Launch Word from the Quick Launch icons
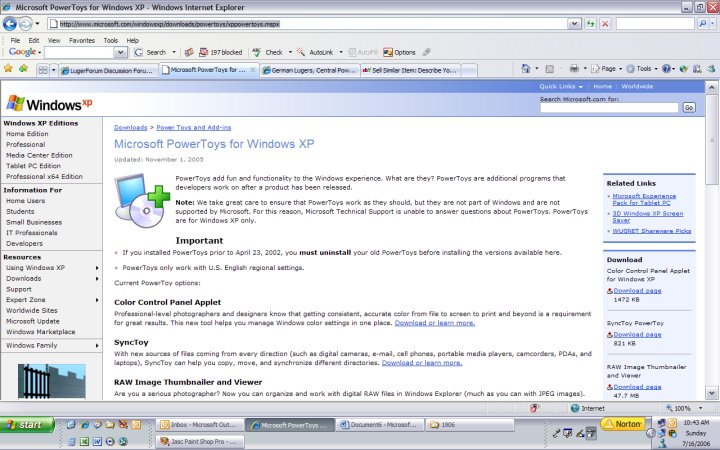The width and height of the screenshot is (720, 450). click(x=97, y=441)
